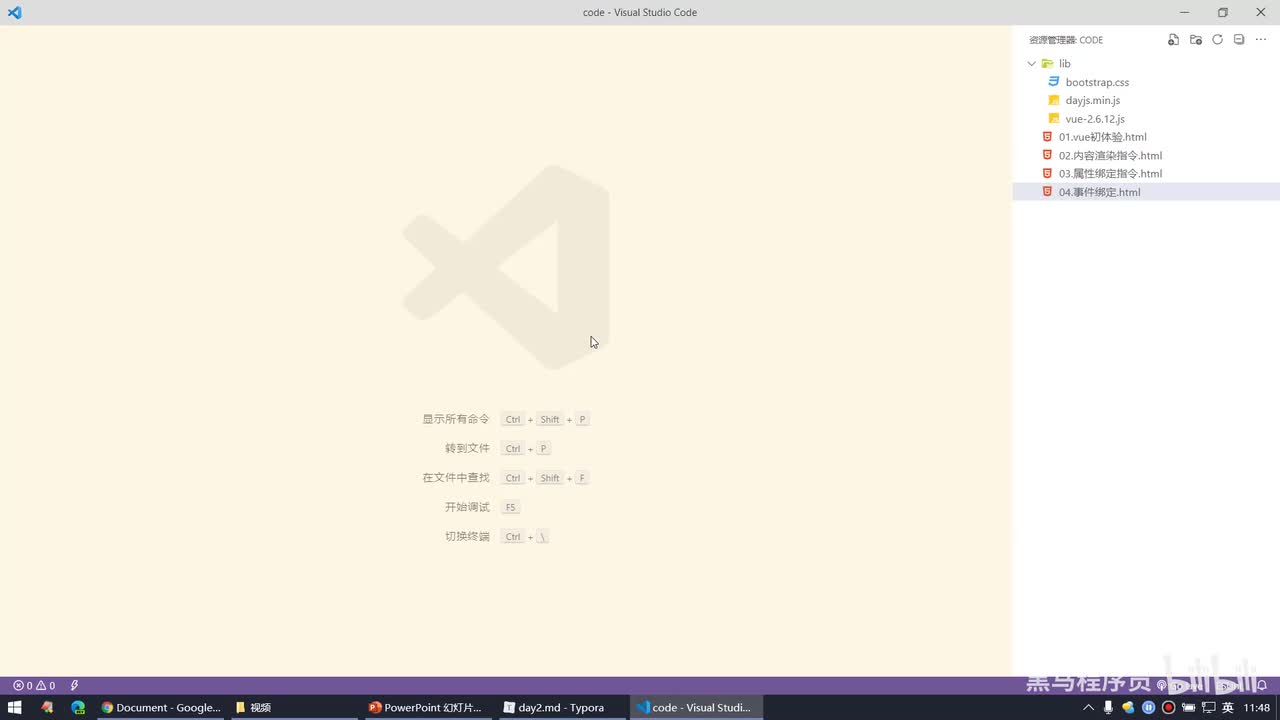
Task: Collapse the lib folder chevron
Action: click(1031, 63)
